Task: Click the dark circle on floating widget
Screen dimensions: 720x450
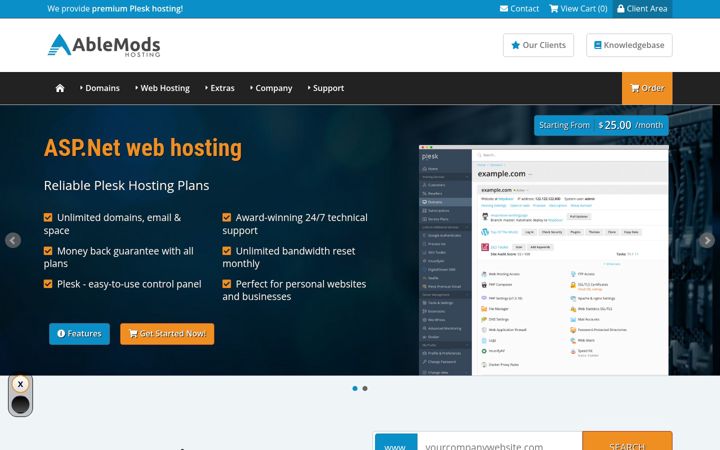Action: point(20,405)
